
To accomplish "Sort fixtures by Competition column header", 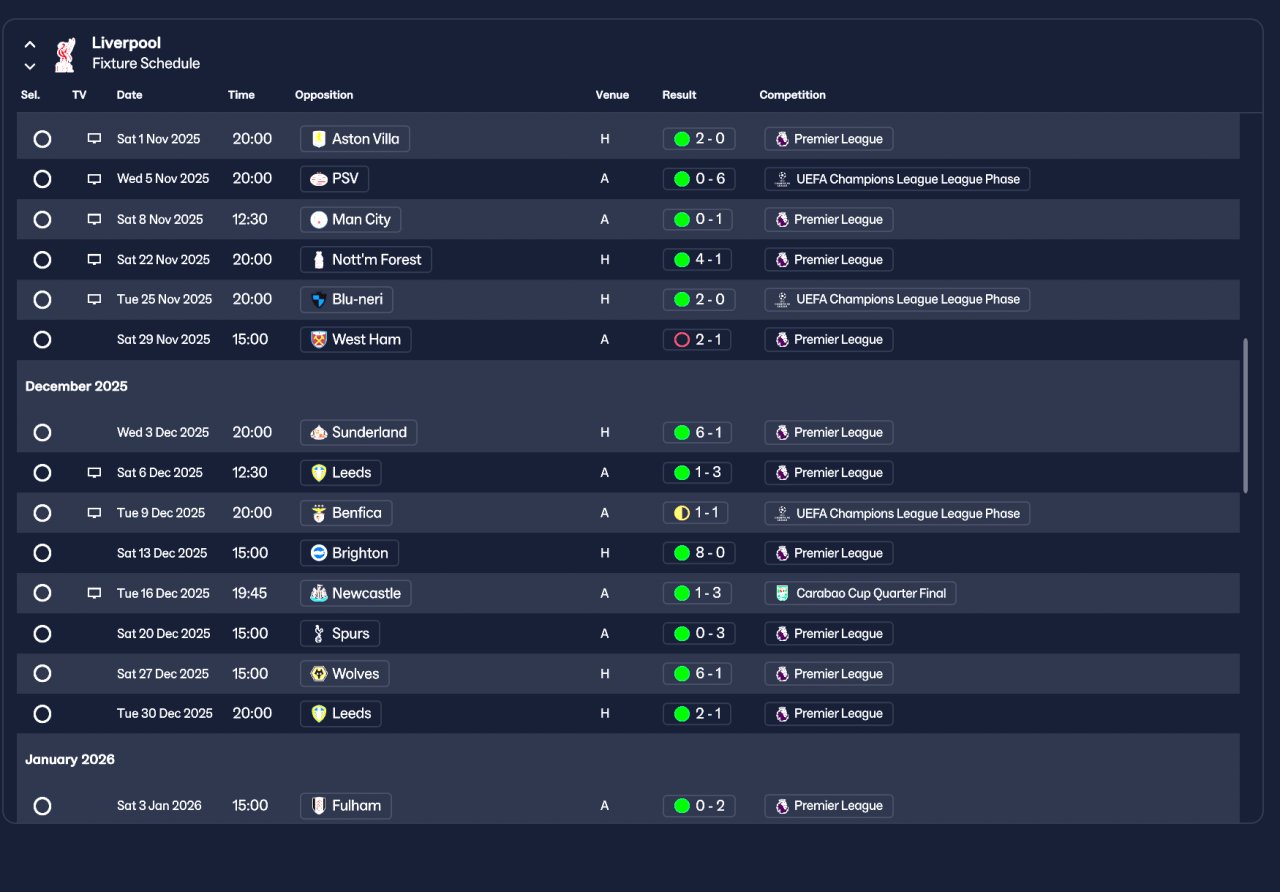I will tap(793, 95).
